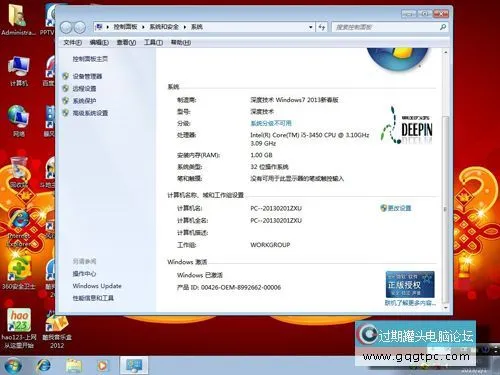The width and height of the screenshot is (500, 375).
Task: Open Advanced system settings (高级系统设置)
Action: click(90, 113)
